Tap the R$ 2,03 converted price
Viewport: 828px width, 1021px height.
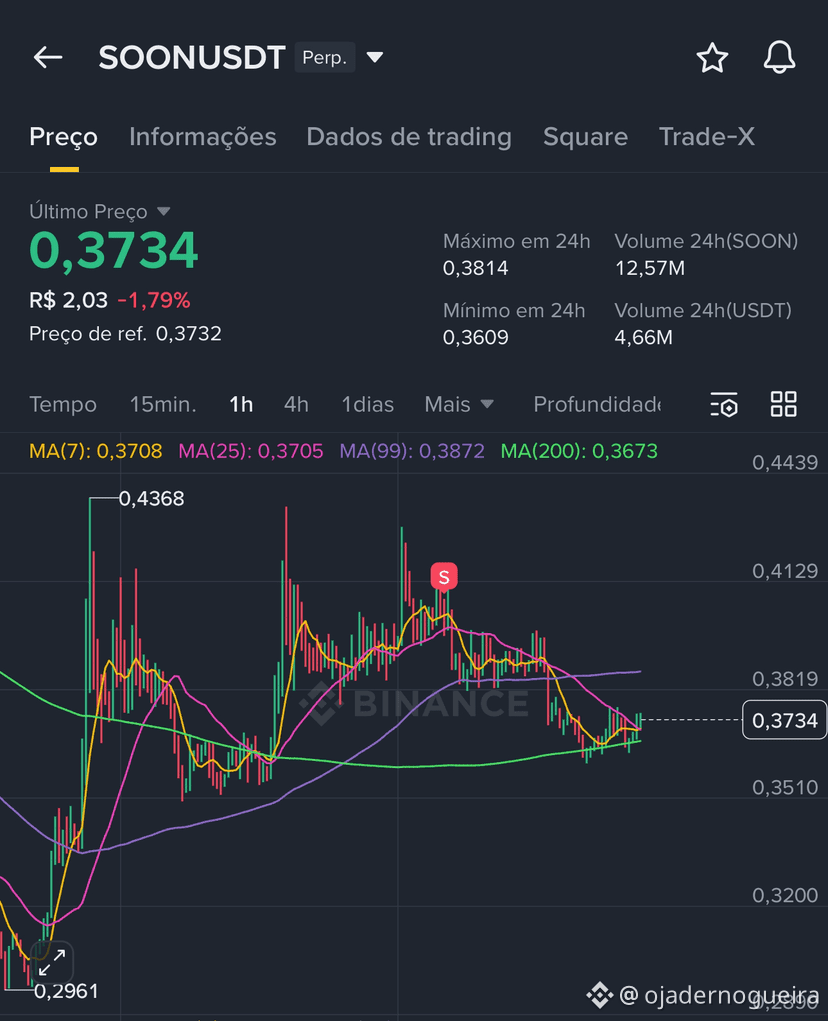68,300
